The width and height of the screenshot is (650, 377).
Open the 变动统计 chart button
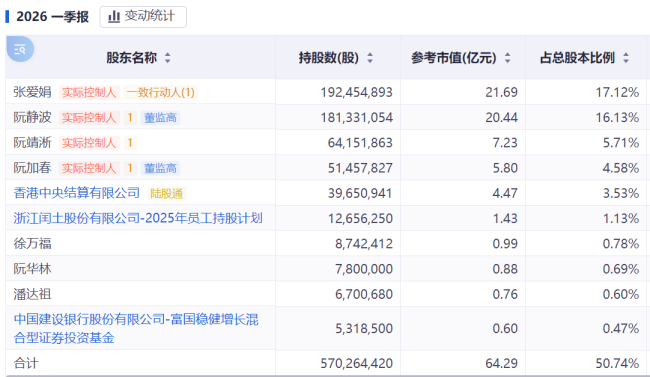[143, 17]
